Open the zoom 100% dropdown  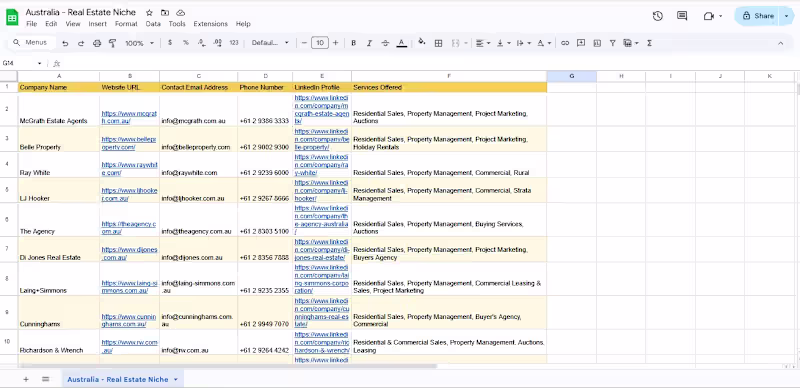(139, 43)
